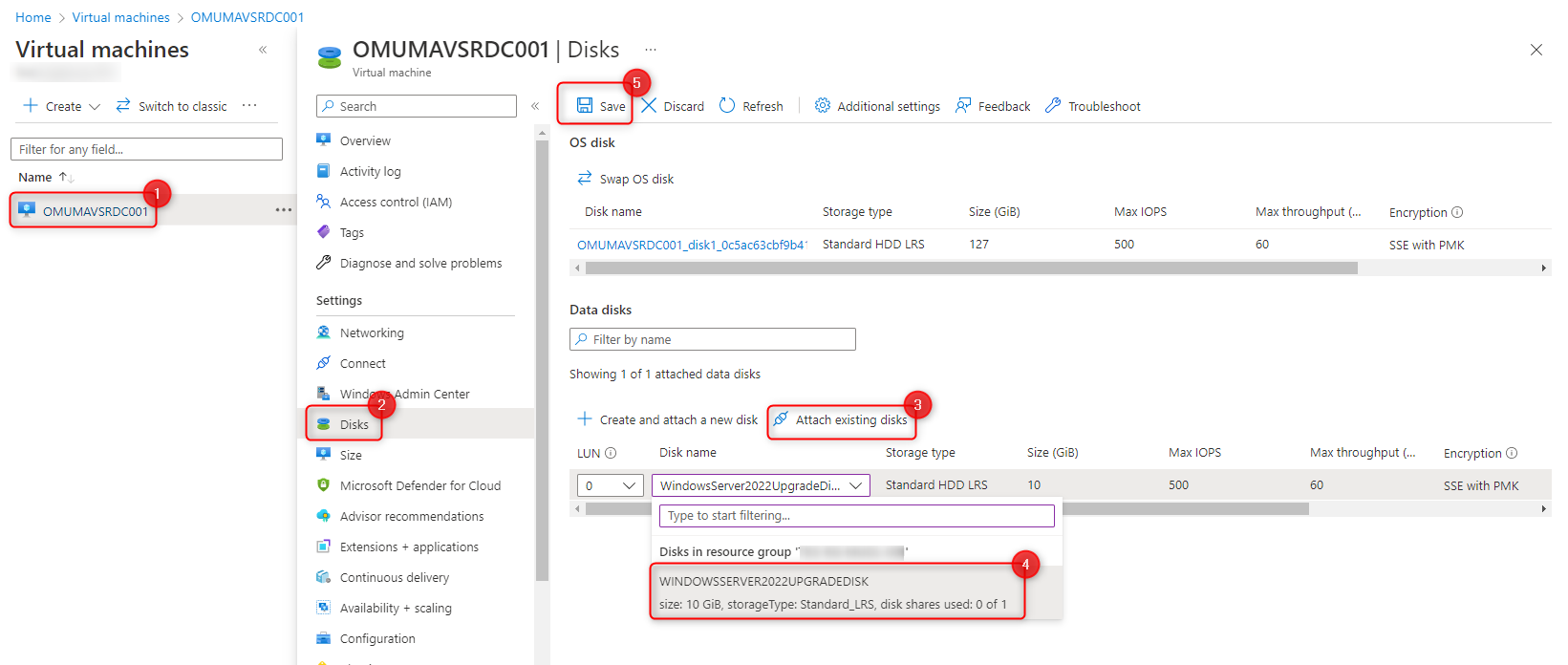Viewport: 1568px width, 665px height.
Task: Open the Connect menu item
Action: pos(363,363)
